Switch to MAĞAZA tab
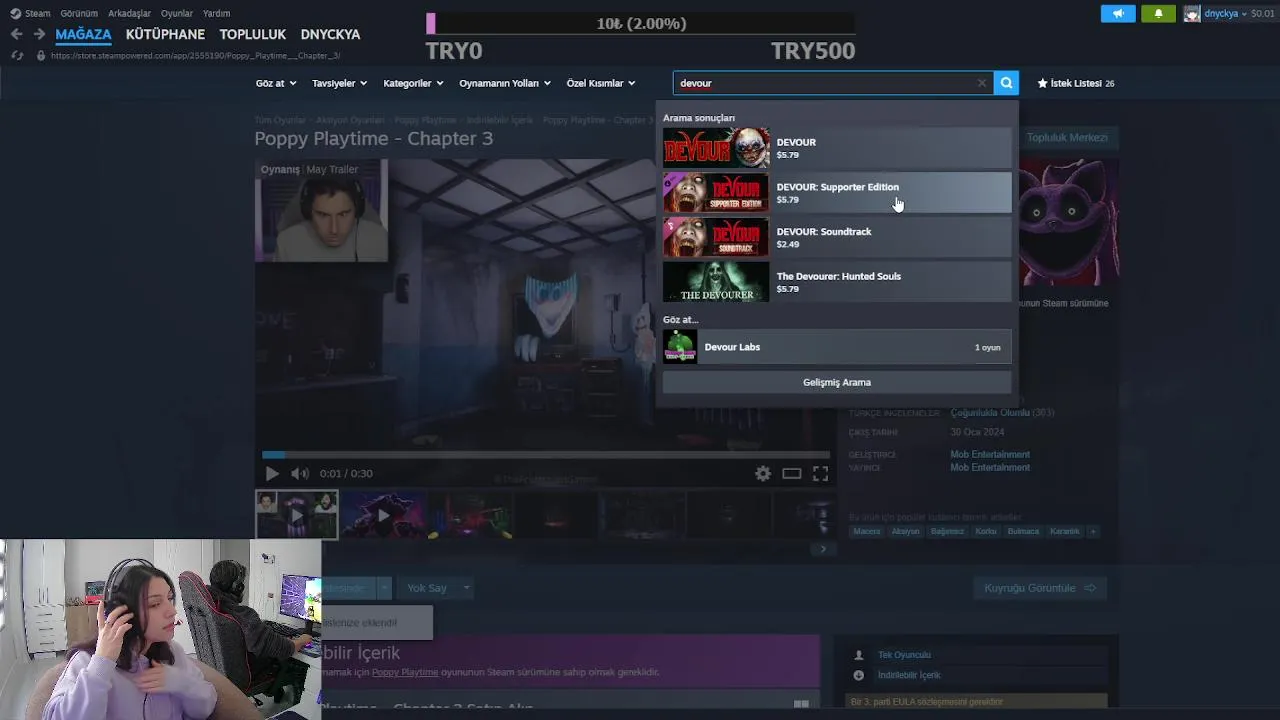The height and width of the screenshot is (720, 1280). pos(83,34)
